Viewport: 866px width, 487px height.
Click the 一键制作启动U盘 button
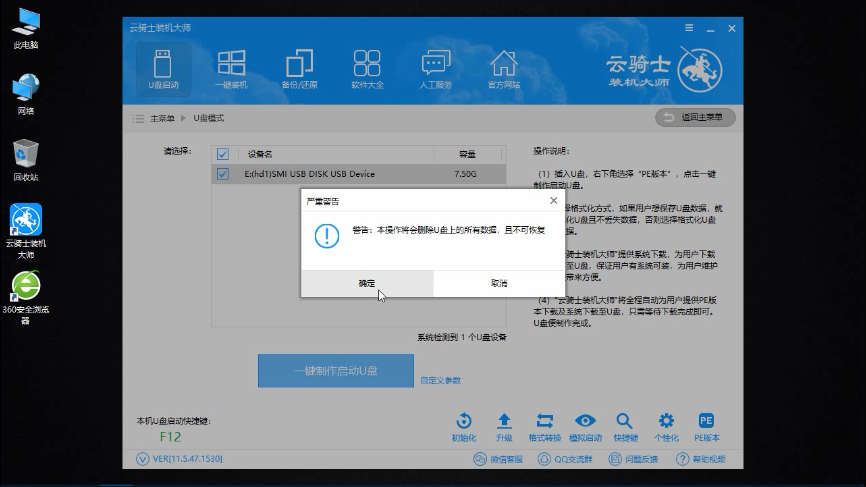(x=336, y=370)
